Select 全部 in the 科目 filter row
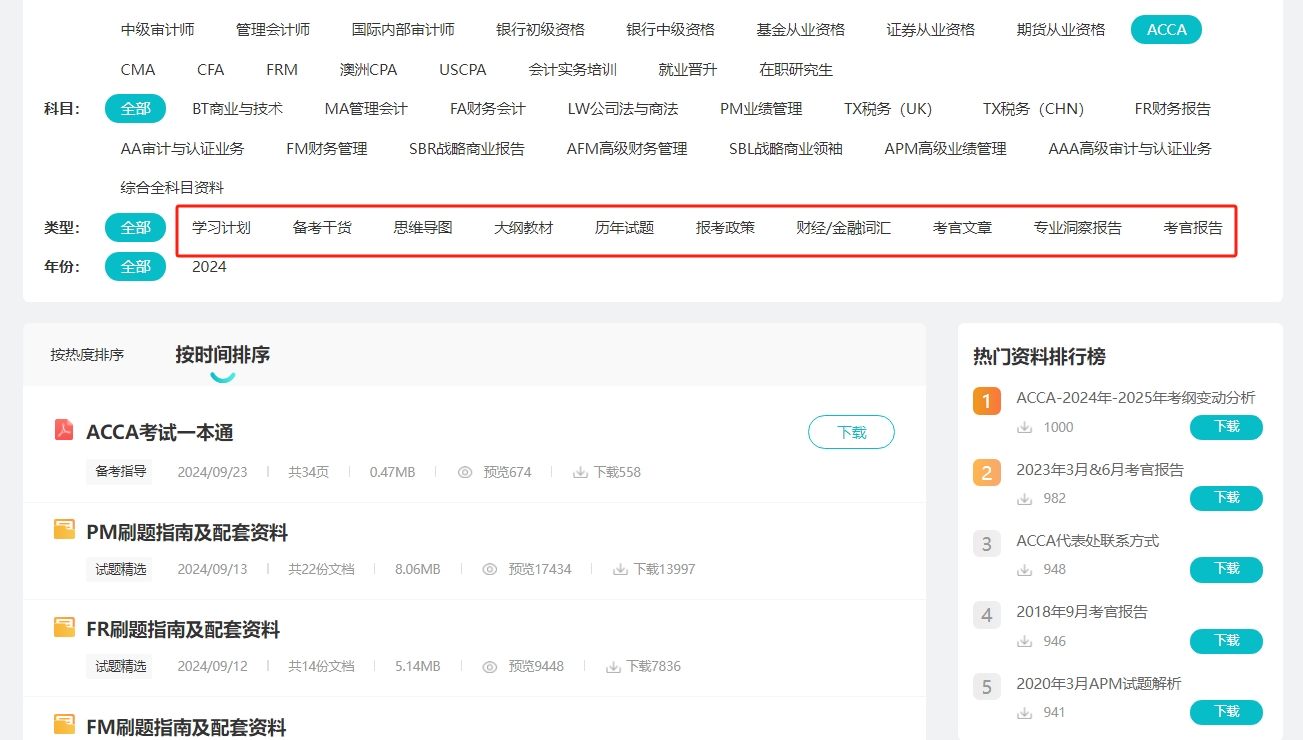1303x740 pixels. [135, 108]
